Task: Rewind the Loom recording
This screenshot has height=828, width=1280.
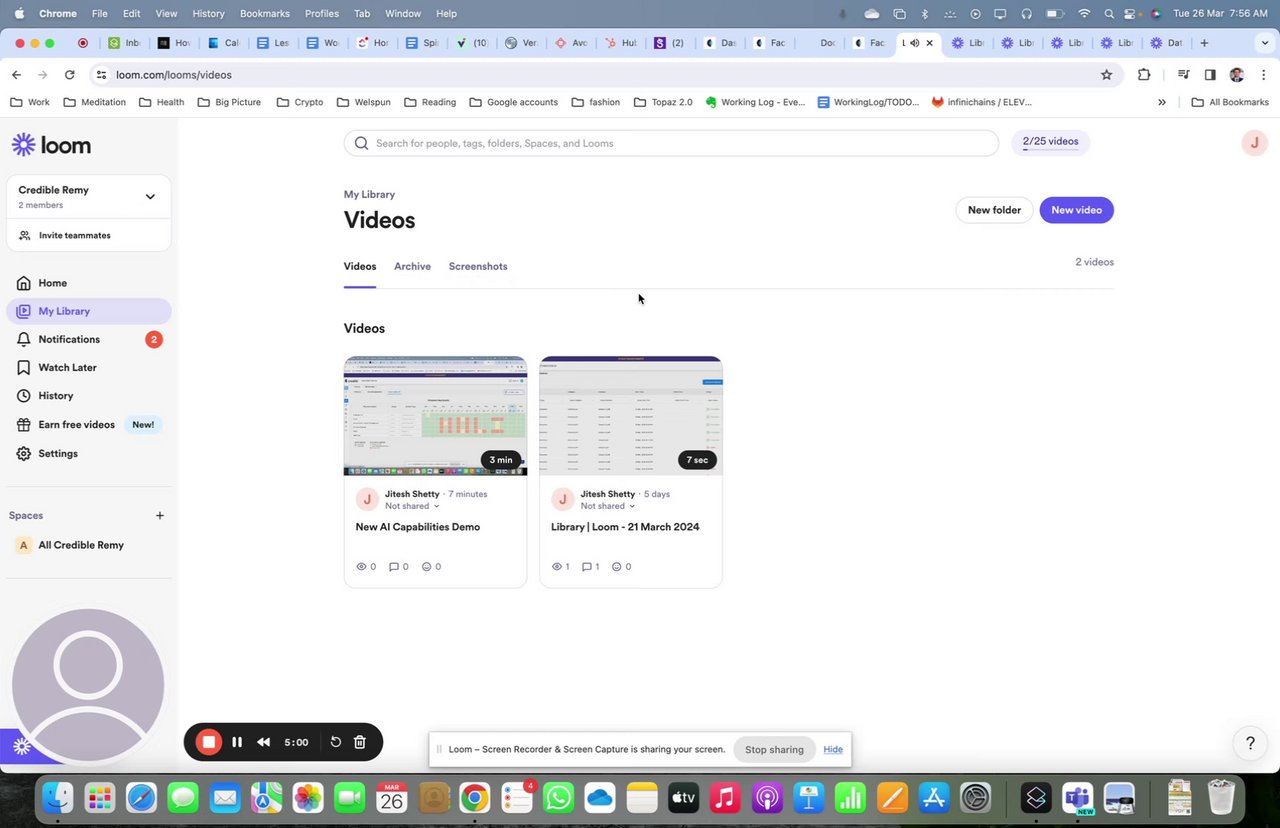Action: [x=264, y=742]
